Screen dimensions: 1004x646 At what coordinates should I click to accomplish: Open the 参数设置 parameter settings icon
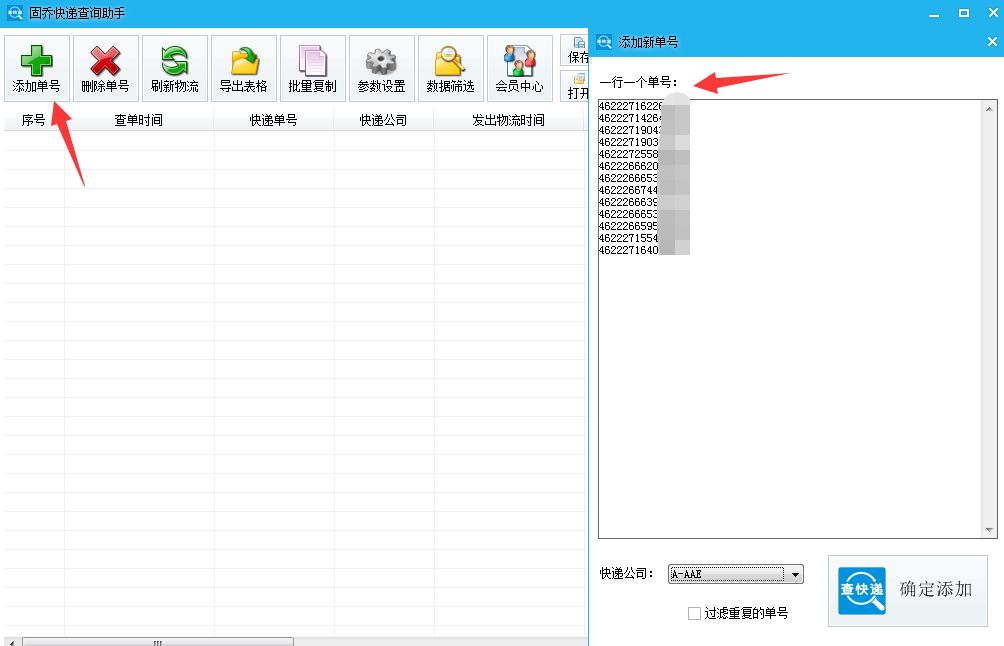pos(381,67)
